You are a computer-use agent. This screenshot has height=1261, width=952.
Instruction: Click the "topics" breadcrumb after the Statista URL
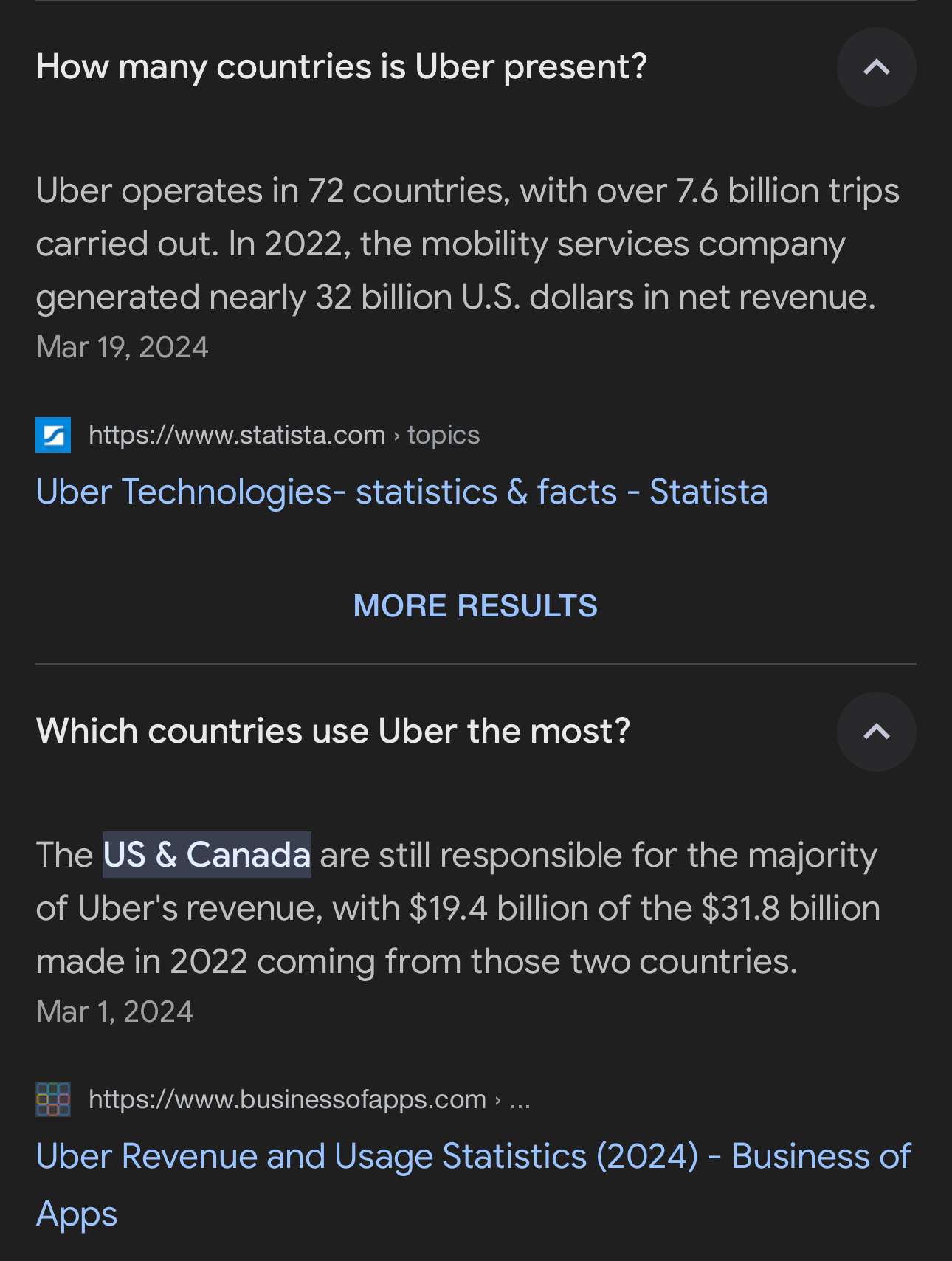pyautogui.click(x=444, y=435)
